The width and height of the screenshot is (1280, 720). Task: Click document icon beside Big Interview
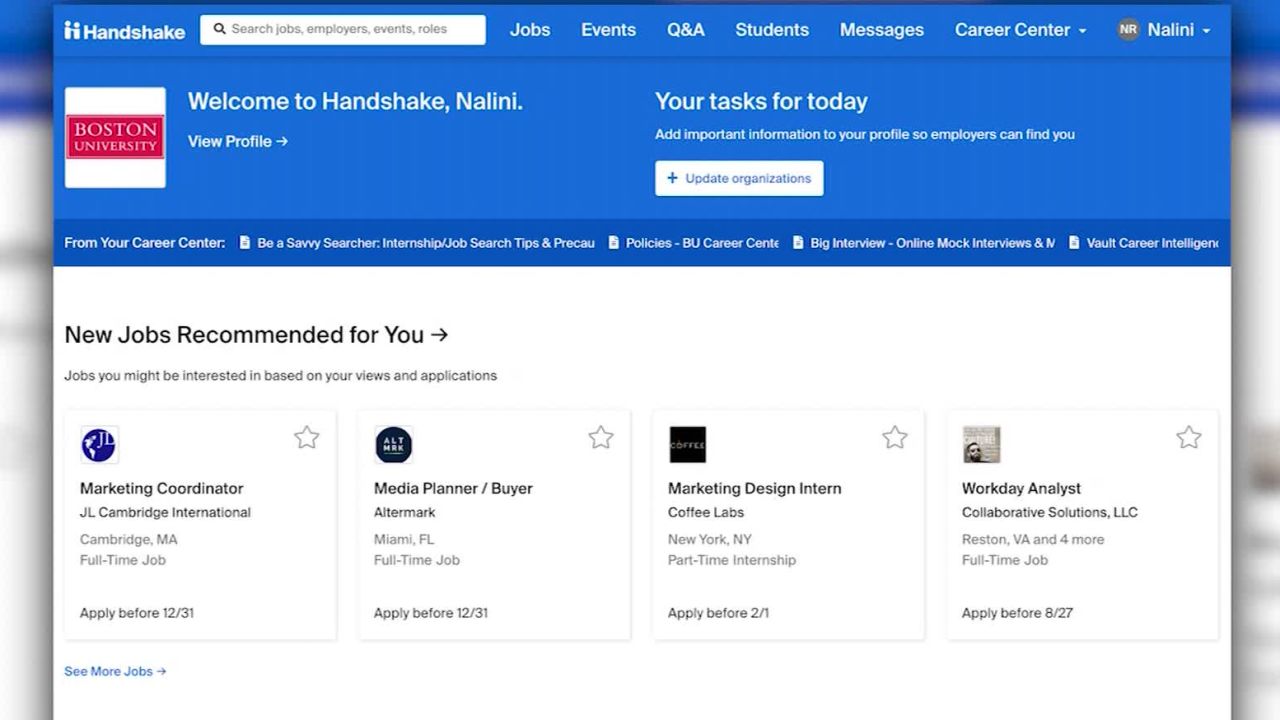798,243
